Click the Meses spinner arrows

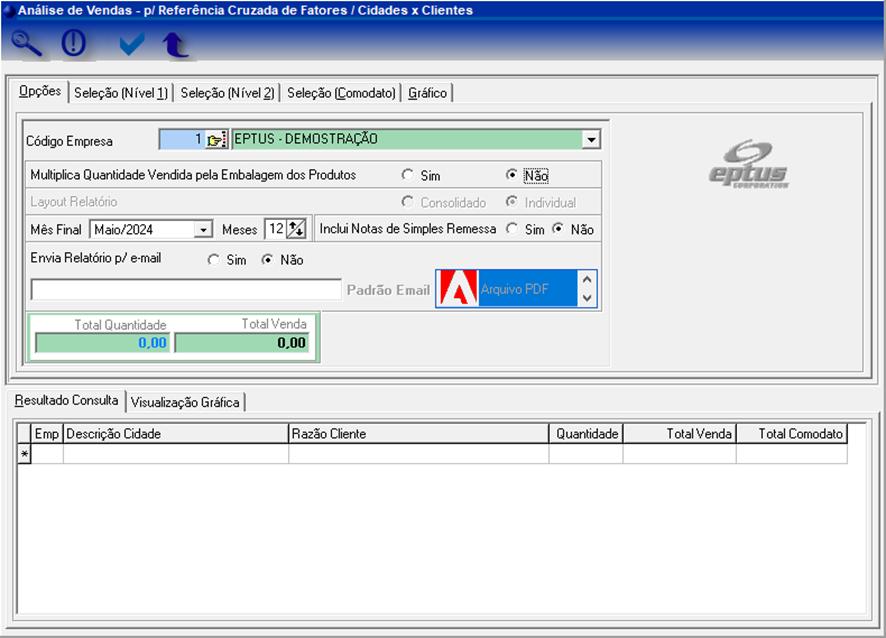(x=297, y=230)
